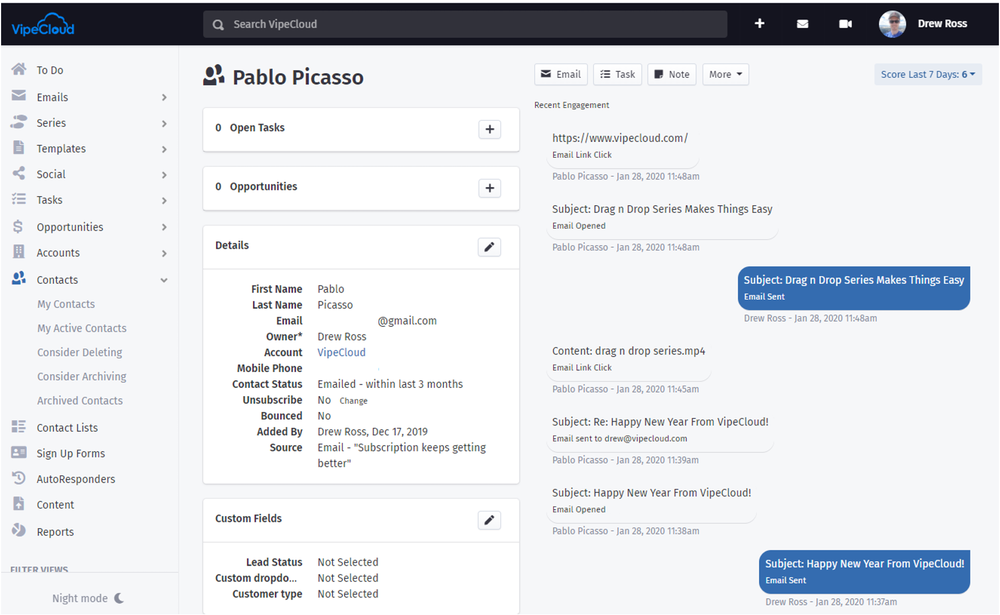Add an opportunity via the plus icon
1000x615 pixels.
click(x=489, y=188)
